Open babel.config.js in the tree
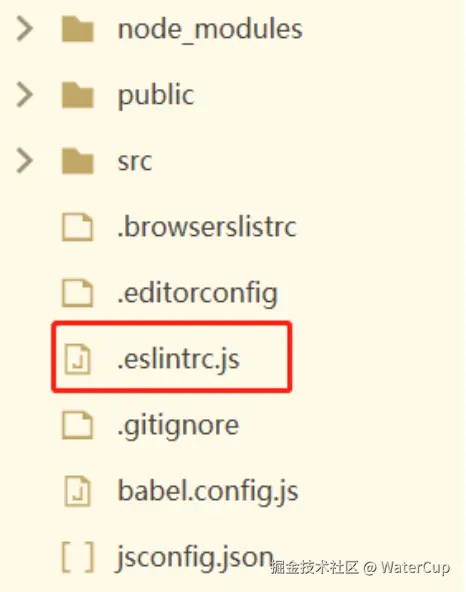 pos(208,492)
